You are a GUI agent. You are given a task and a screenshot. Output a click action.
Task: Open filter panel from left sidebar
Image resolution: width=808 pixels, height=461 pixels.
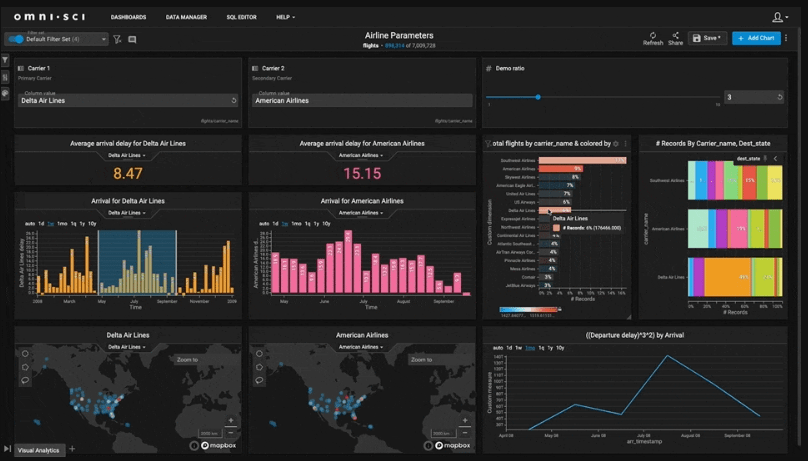tap(5, 60)
